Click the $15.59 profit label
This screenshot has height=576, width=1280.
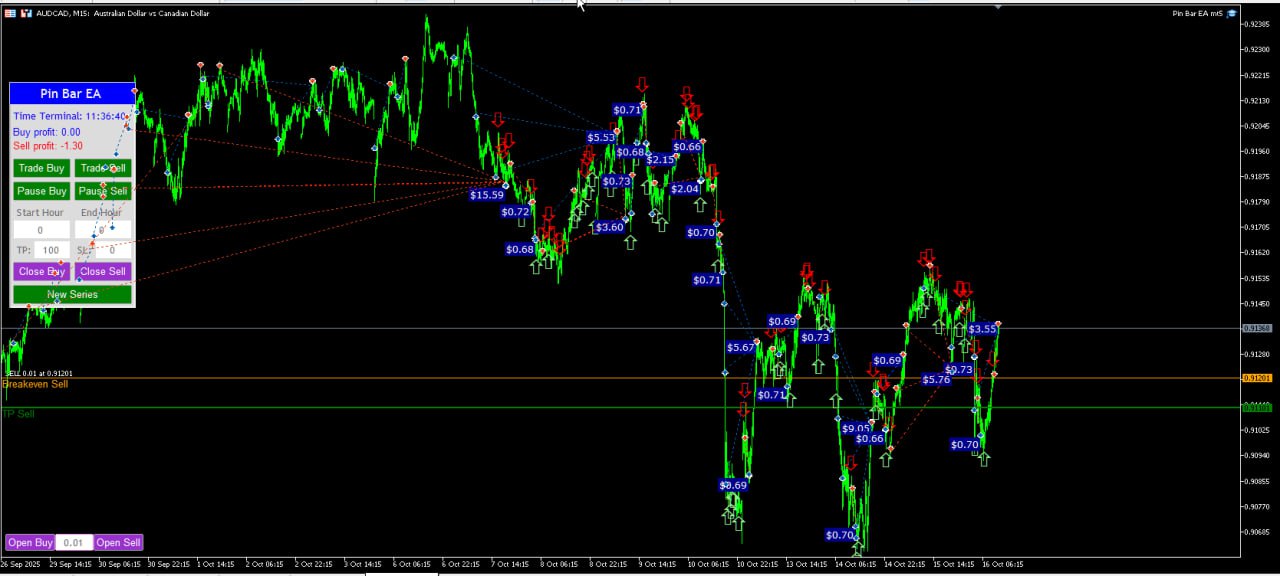click(x=487, y=195)
